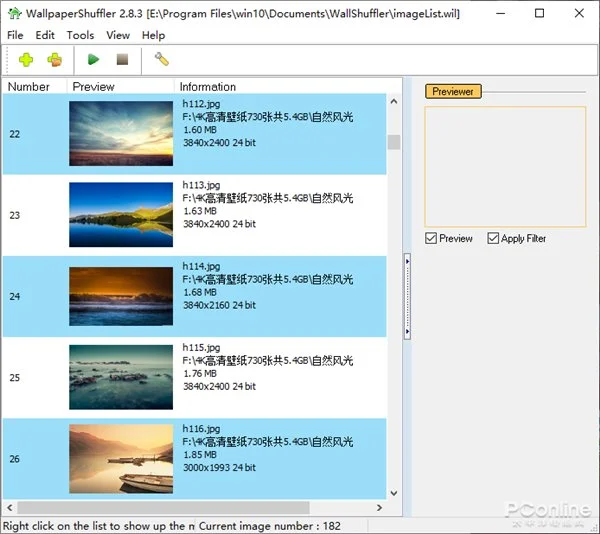Open the Help menu

click(x=153, y=35)
